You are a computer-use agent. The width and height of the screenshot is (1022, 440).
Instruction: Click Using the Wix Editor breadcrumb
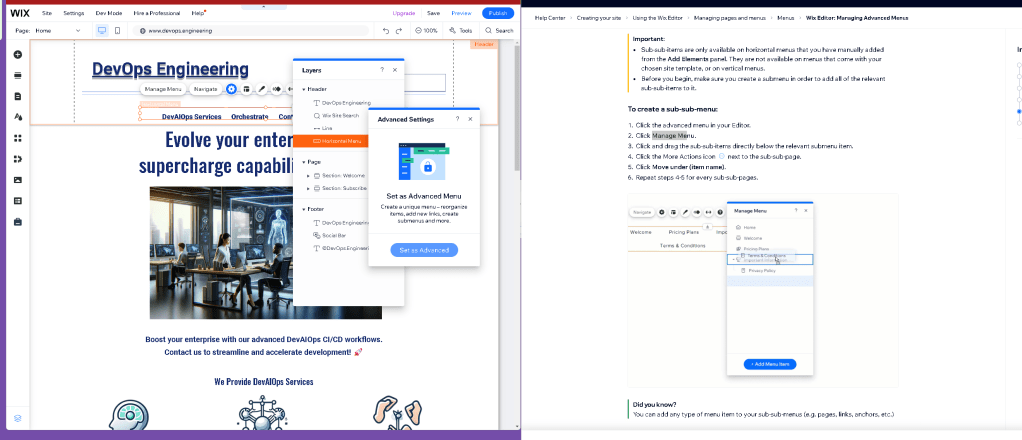pyautogui.click(x=657, y=18)
